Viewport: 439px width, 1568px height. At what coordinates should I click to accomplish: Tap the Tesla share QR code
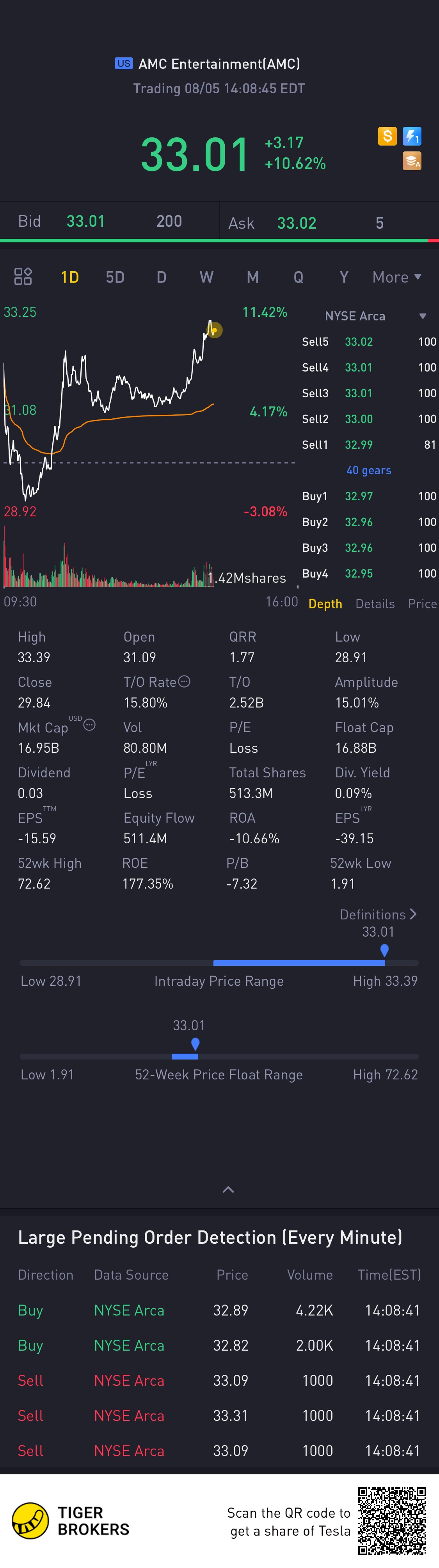[392, 1520]
